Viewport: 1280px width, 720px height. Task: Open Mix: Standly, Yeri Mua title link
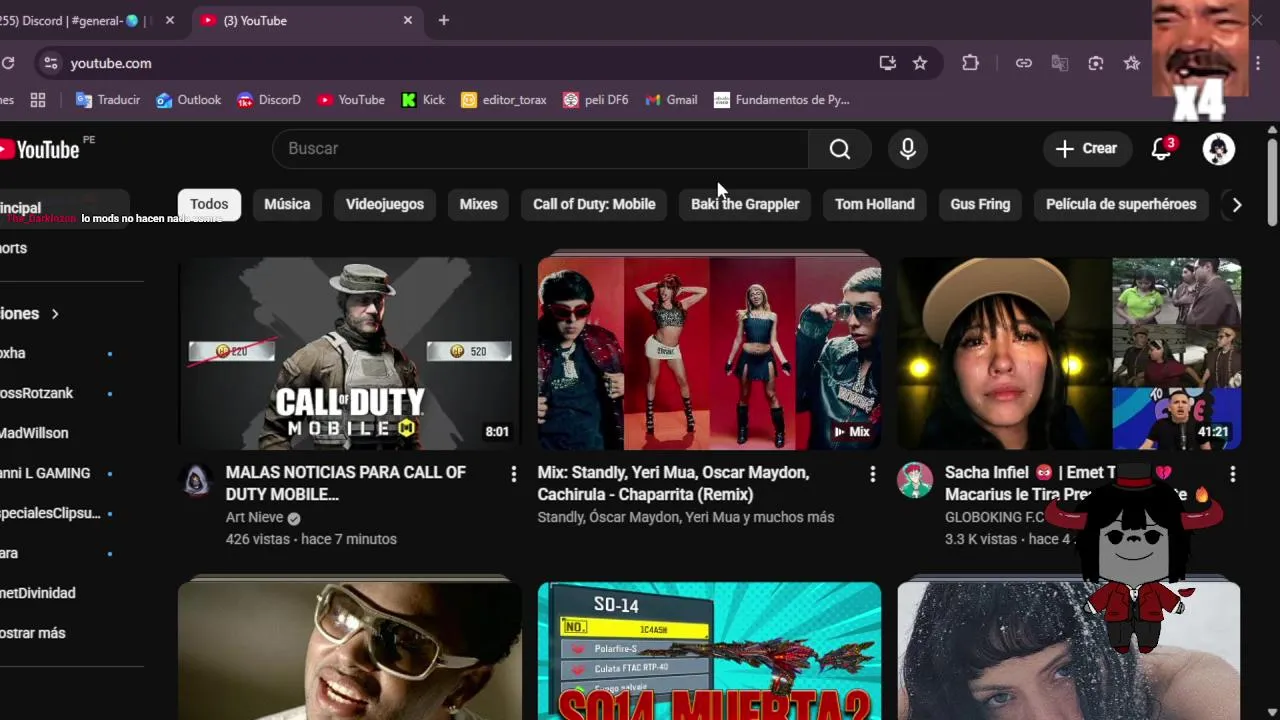pyautogui.click(x=673, y=483)
